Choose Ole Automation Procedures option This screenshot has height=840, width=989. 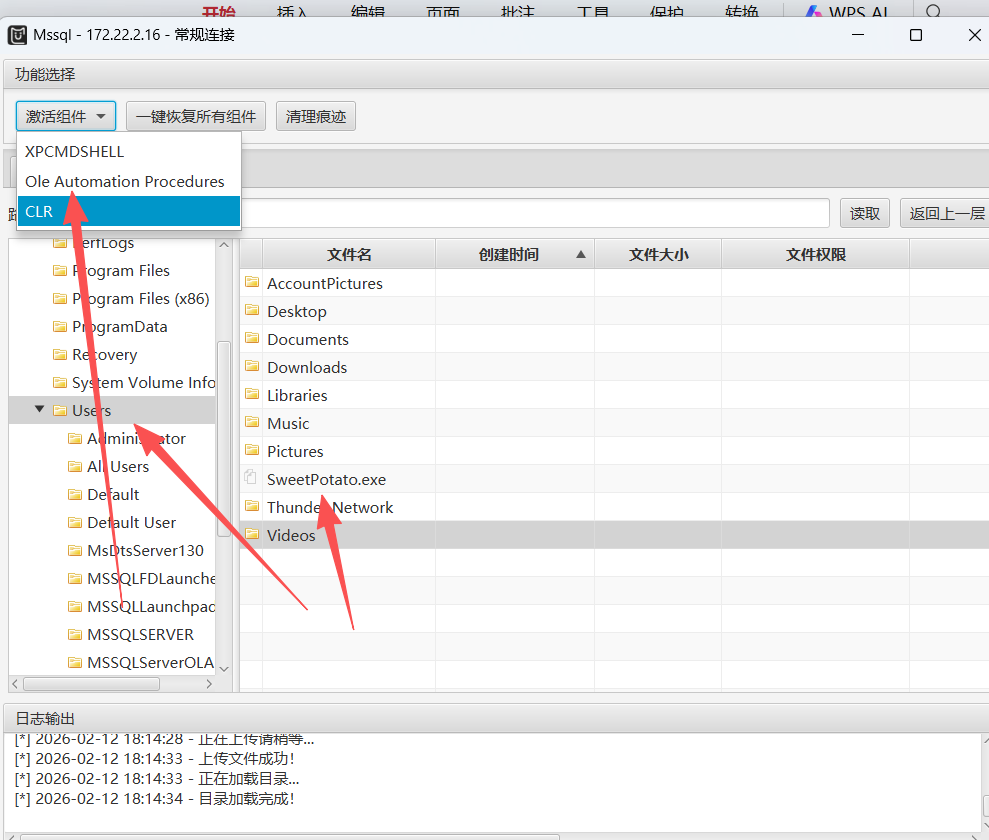pyautogui.click(x=129, y=182)
